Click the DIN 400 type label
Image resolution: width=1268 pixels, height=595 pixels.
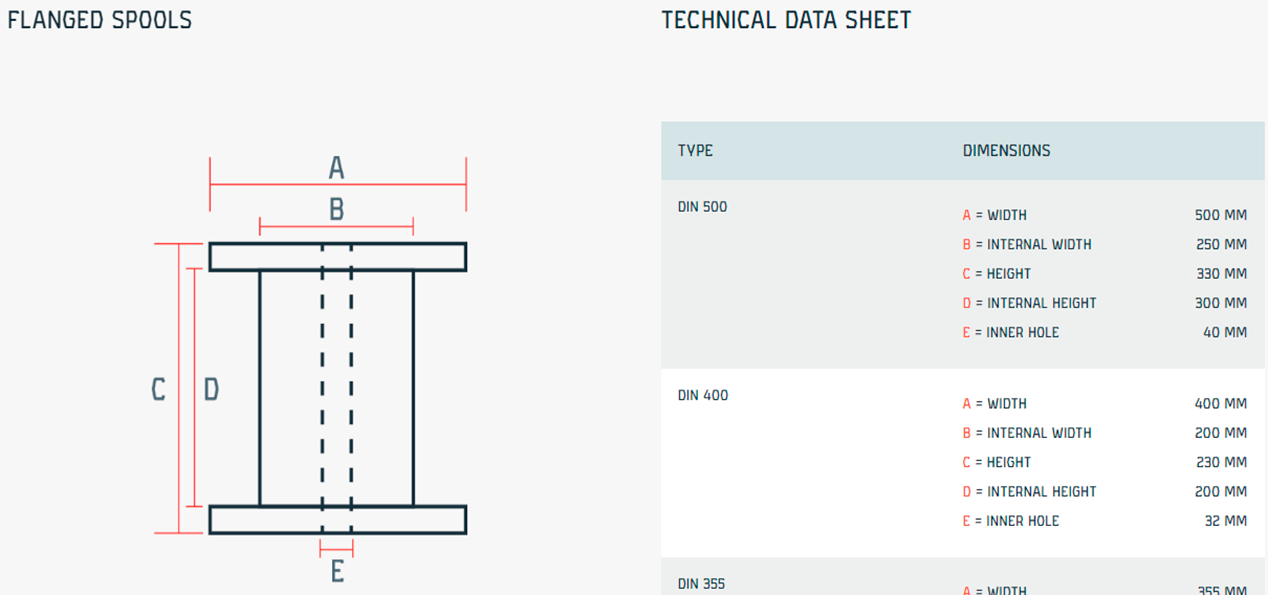(702, 396)
